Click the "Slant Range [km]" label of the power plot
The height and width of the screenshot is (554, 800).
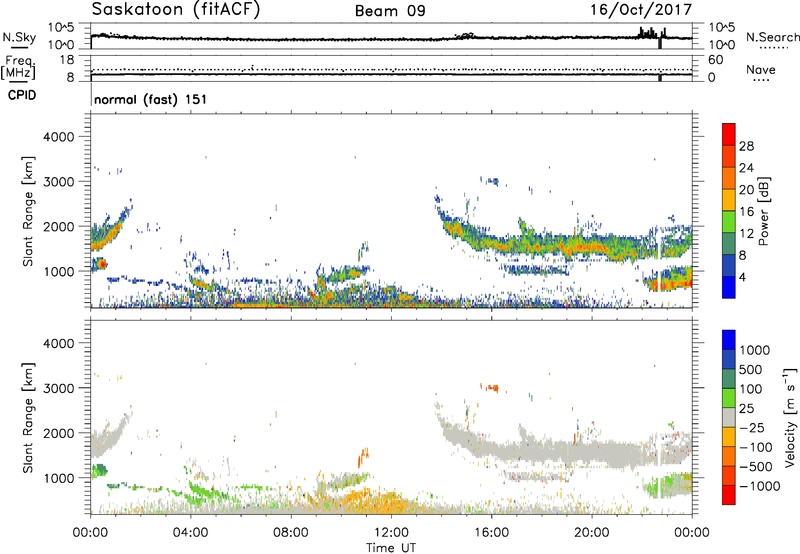28,211
